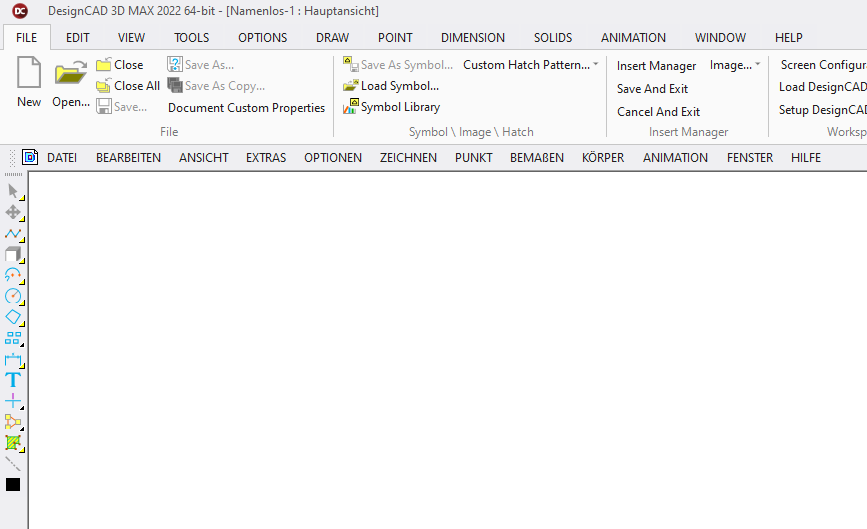The height and width of the screenshot is (529, 867).
Task: Open the Image dropdown in the ribbon
Action: 735,65
